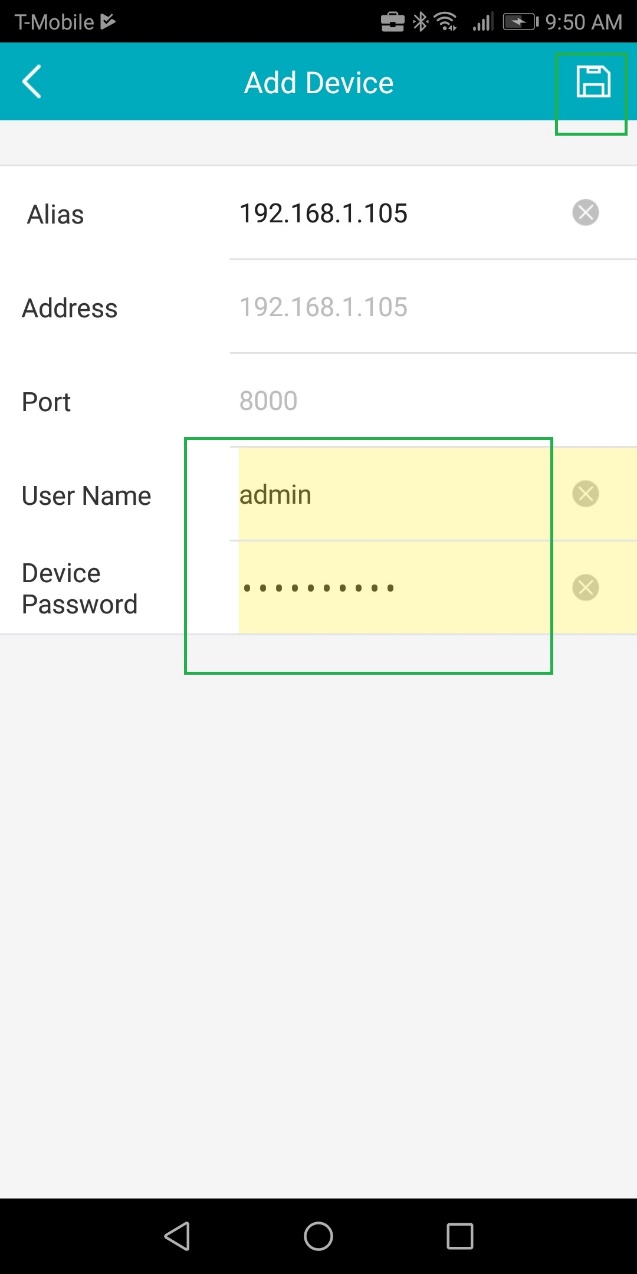The image size is (637, 1274).
Task: Tap the Add Device title
Action: pyautogui.click(x=318, y=82)
